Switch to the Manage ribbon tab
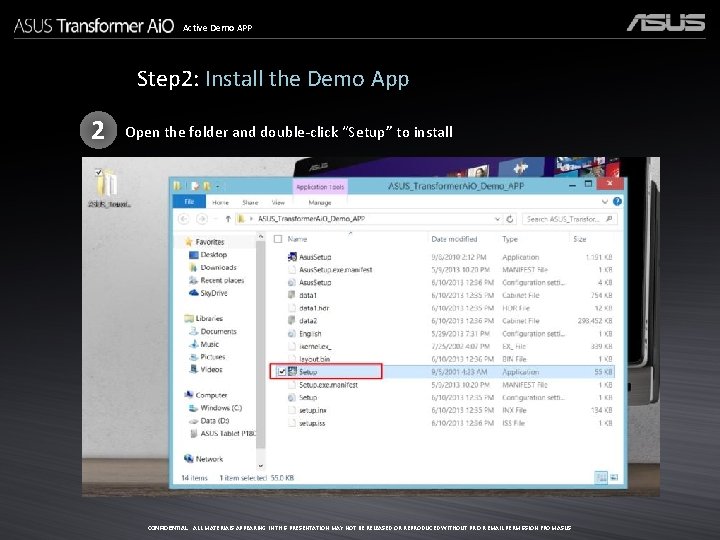The height and width of the screenshot is (540, 720). pos(320,202)
